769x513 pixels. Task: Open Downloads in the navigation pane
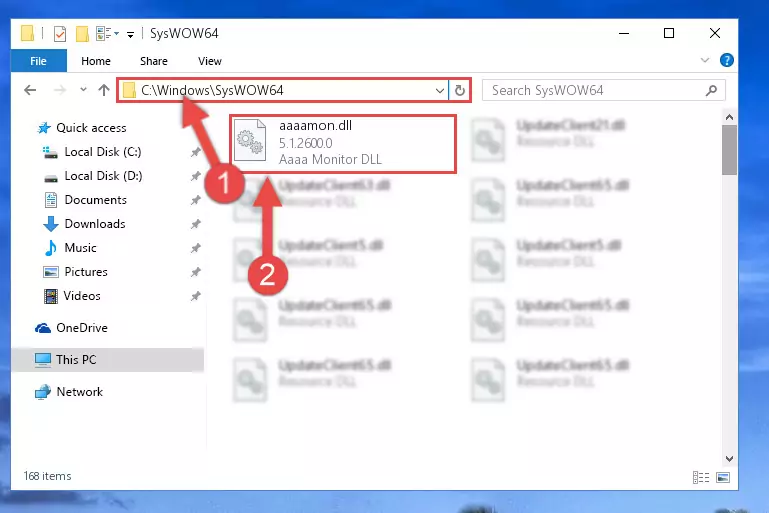pos(95,224)
